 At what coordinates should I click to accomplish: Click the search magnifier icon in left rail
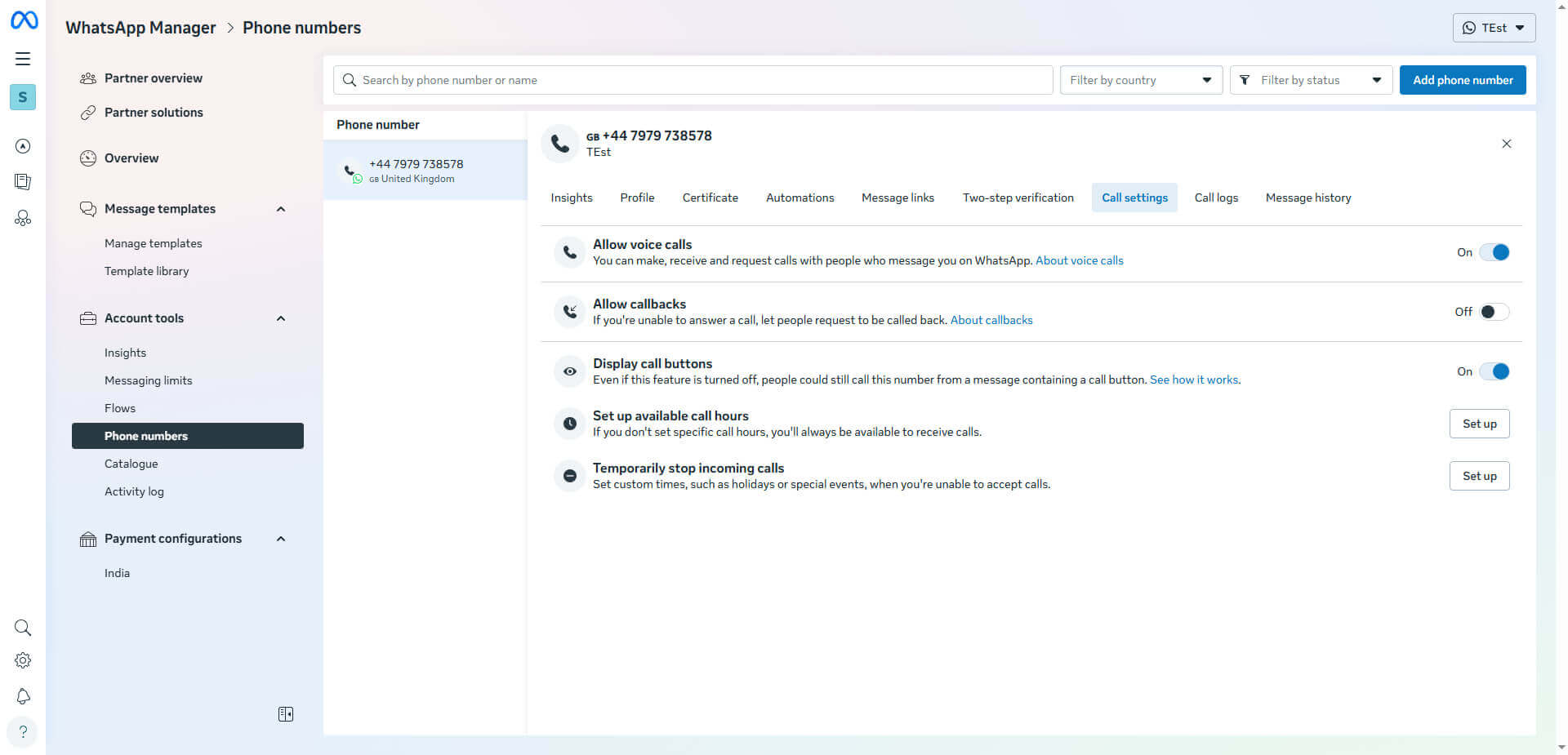point(23,628)
